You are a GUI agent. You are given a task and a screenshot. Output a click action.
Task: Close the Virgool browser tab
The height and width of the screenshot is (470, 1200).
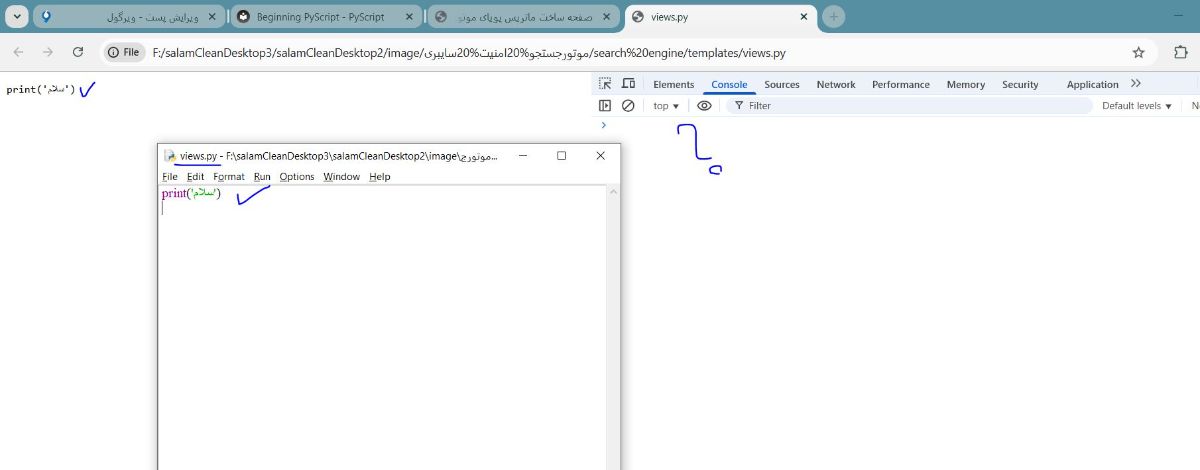[x=212, y=17]
